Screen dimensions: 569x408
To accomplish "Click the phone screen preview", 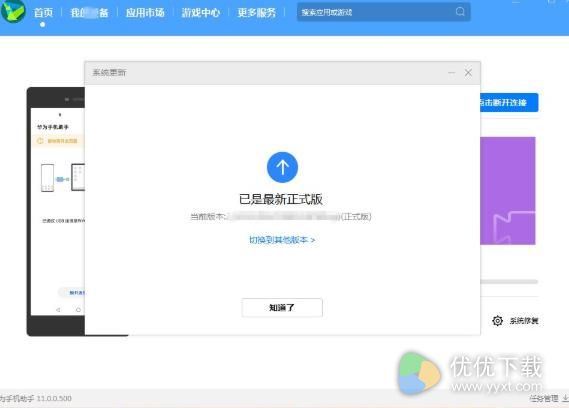I will pyautogui.click(x=58, y=211).
